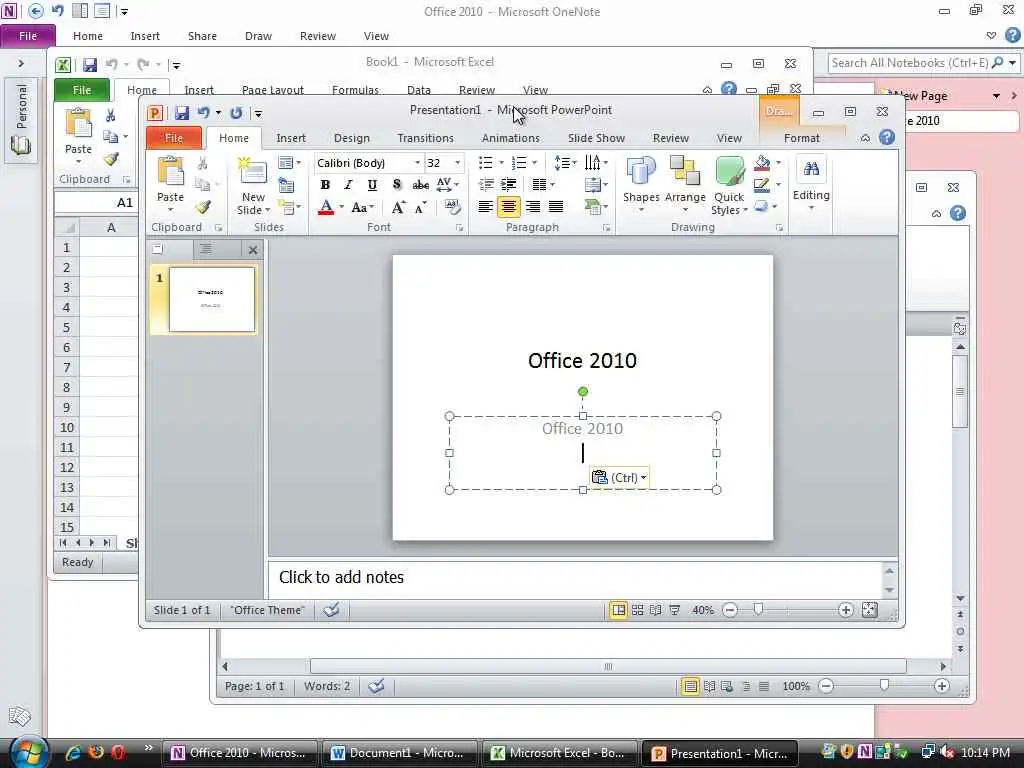Click Zoom In plus button in PowerPoint

tap(845, 610)
